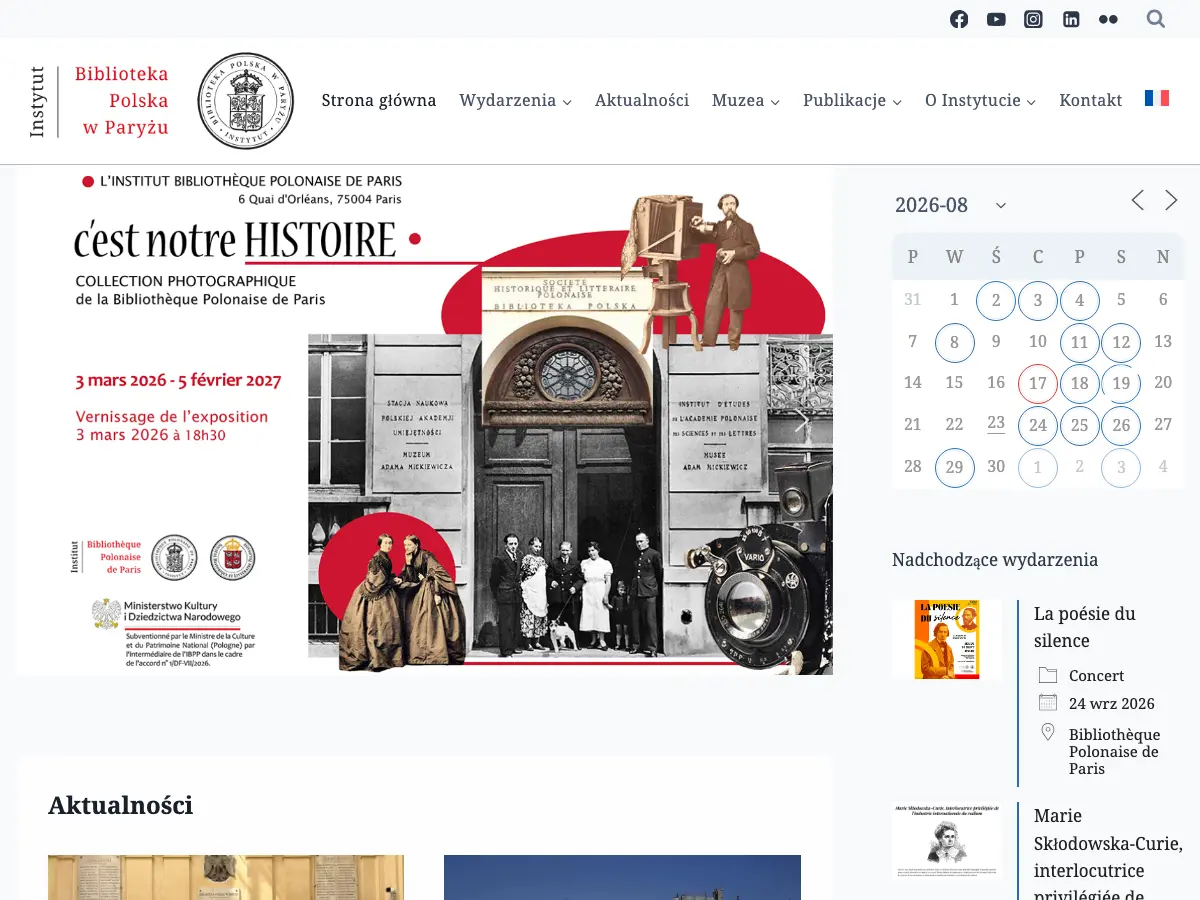Screen dimensions: 1200x900
Task: Click Nadchodzące wydarzenia heading
Action: pyautogui.click(x=995, y=560)
